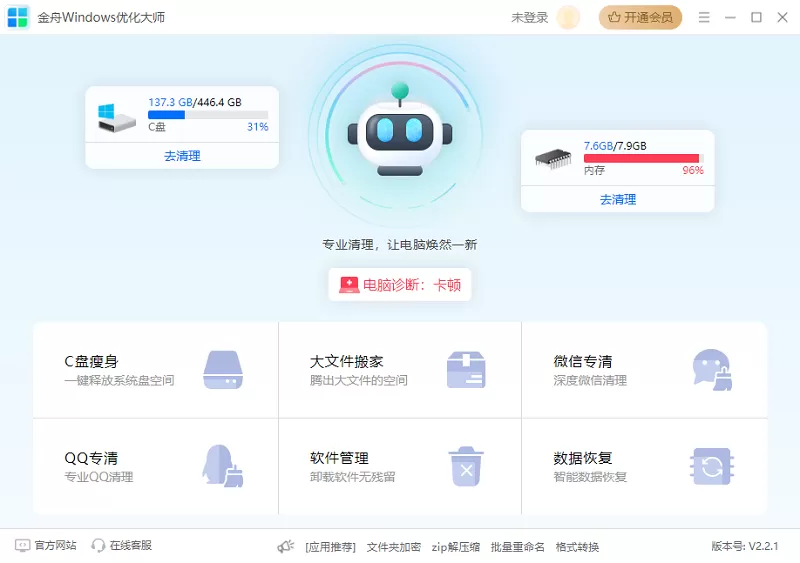This screenshot has height=563, width=800.
Task: Select the 微信专清 title
Action: (x=583, y=361)
